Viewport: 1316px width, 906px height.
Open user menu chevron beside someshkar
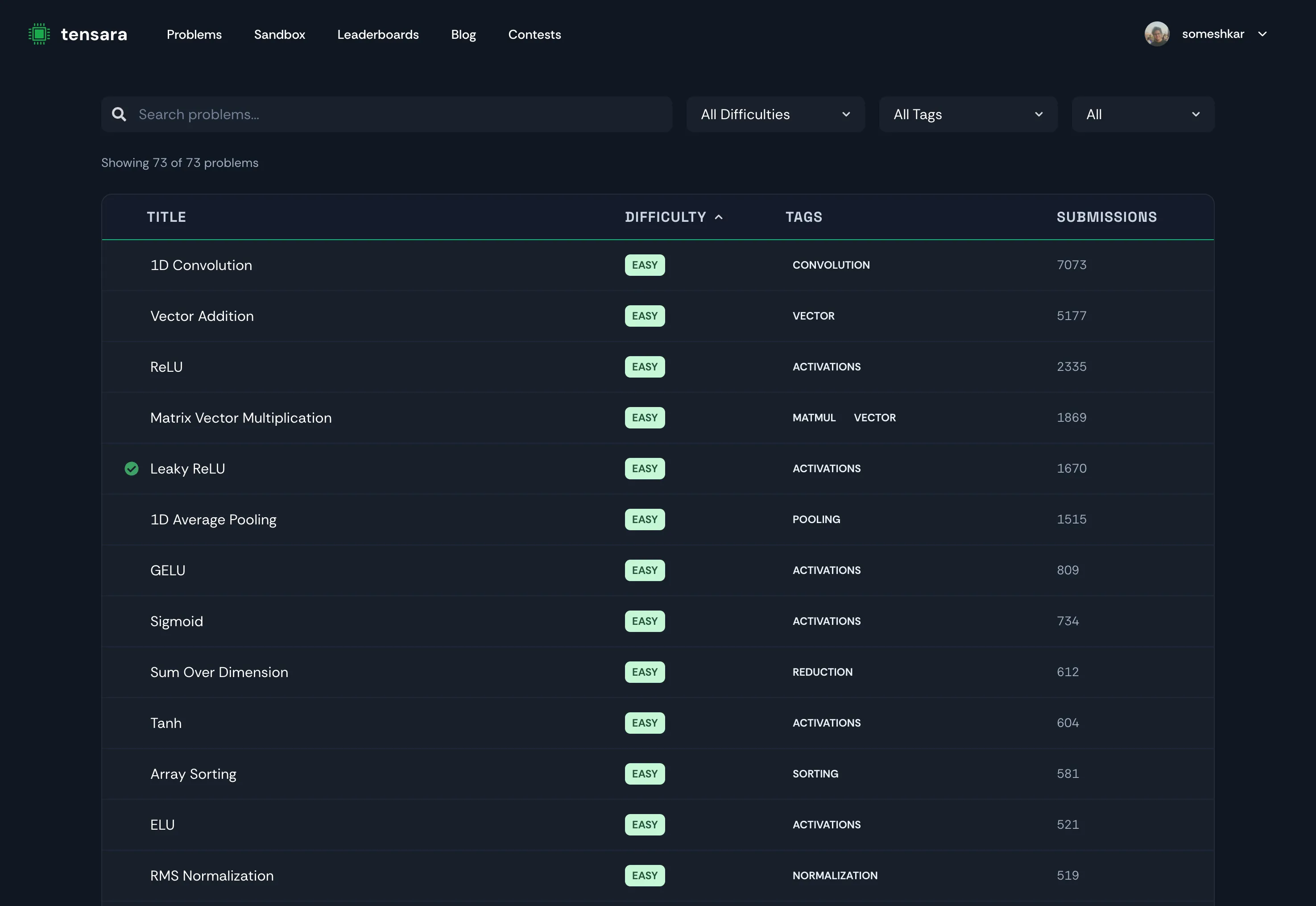(x=1262, y=34)
